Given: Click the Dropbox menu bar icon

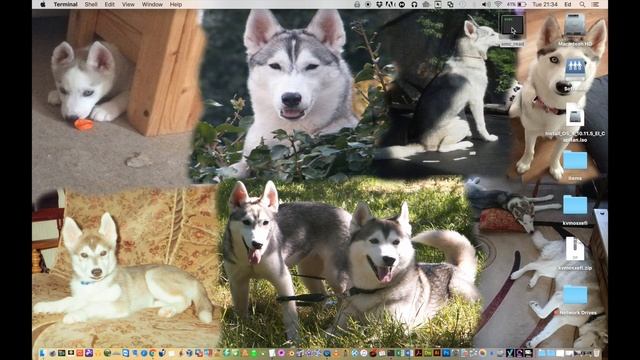Looking at the screenshot, I should (x=379, y=4).
